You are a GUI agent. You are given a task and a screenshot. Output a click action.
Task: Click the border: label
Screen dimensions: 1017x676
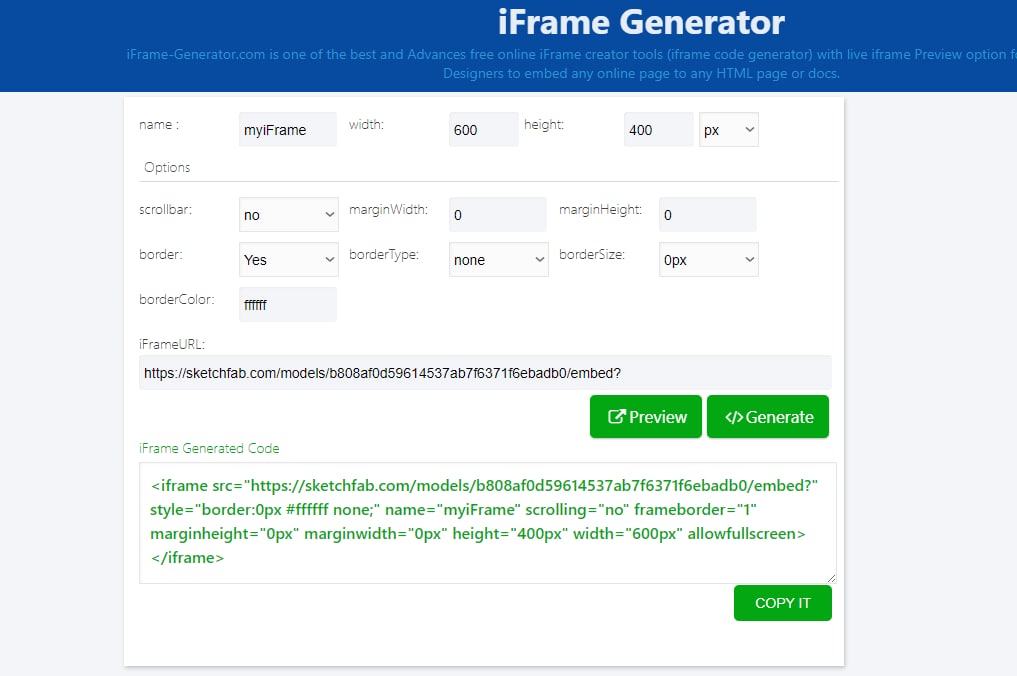[x=161, y=254]
